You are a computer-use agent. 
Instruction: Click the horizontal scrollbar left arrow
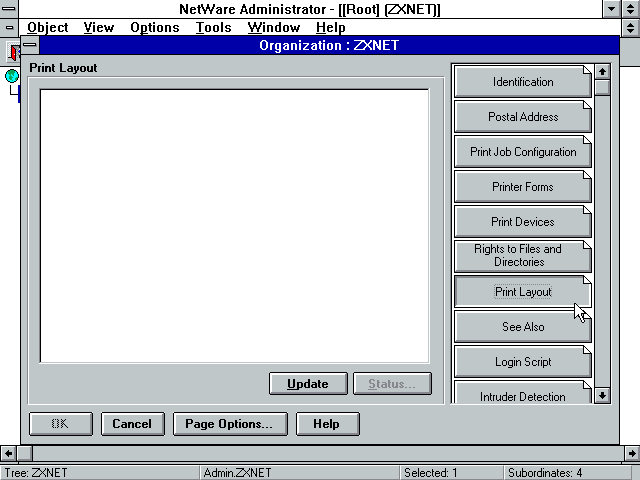tap(8, 453)
